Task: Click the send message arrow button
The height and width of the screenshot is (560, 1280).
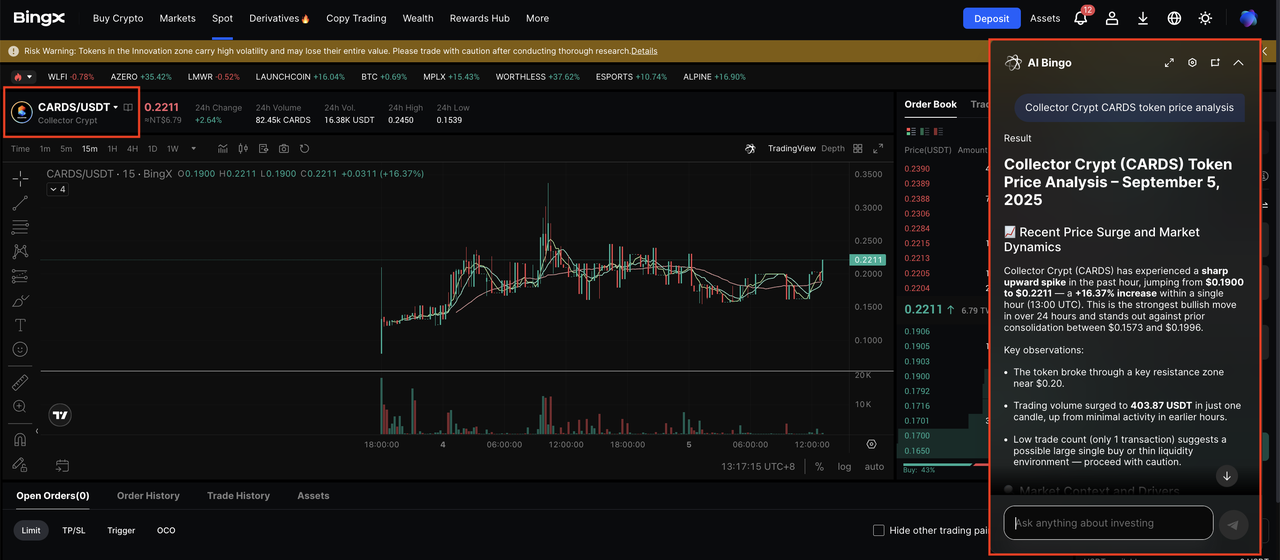Action: coord(1235,524)
